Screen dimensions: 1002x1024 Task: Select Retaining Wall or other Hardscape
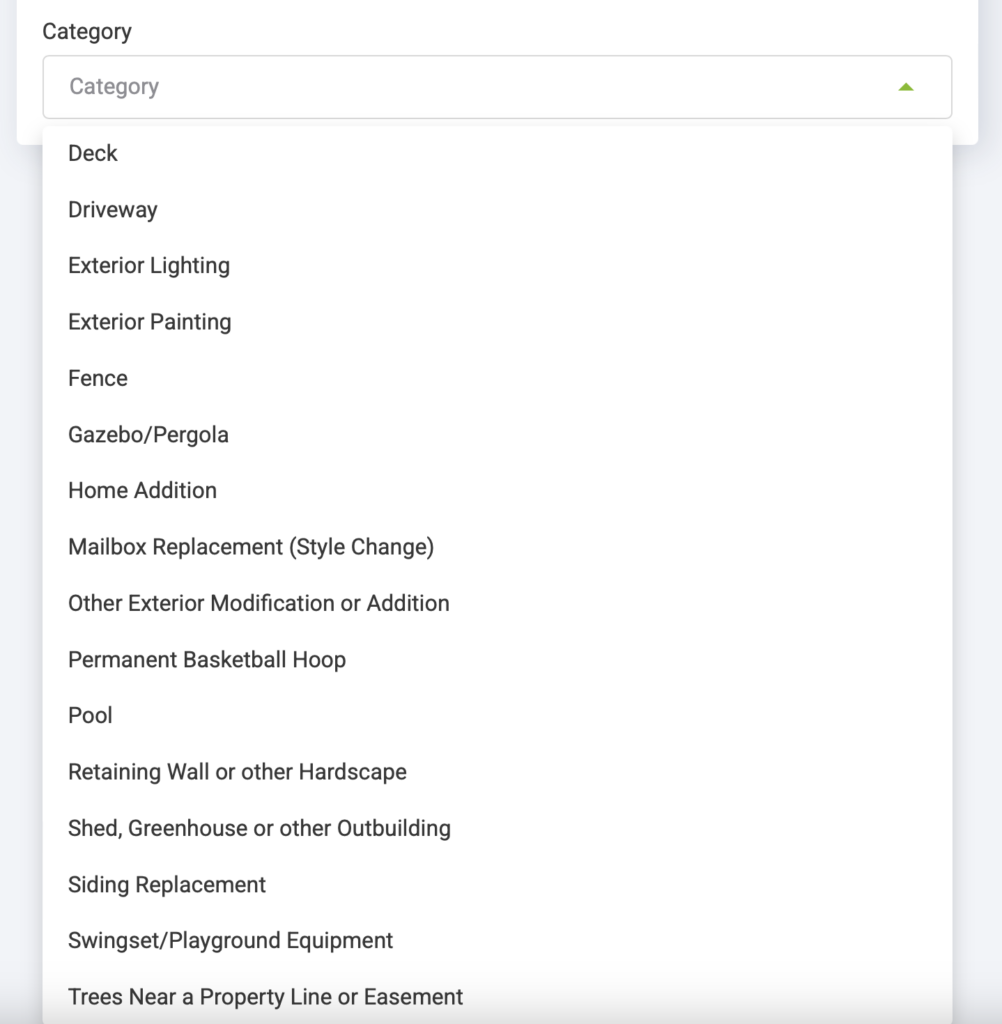(x=497, y=772)
